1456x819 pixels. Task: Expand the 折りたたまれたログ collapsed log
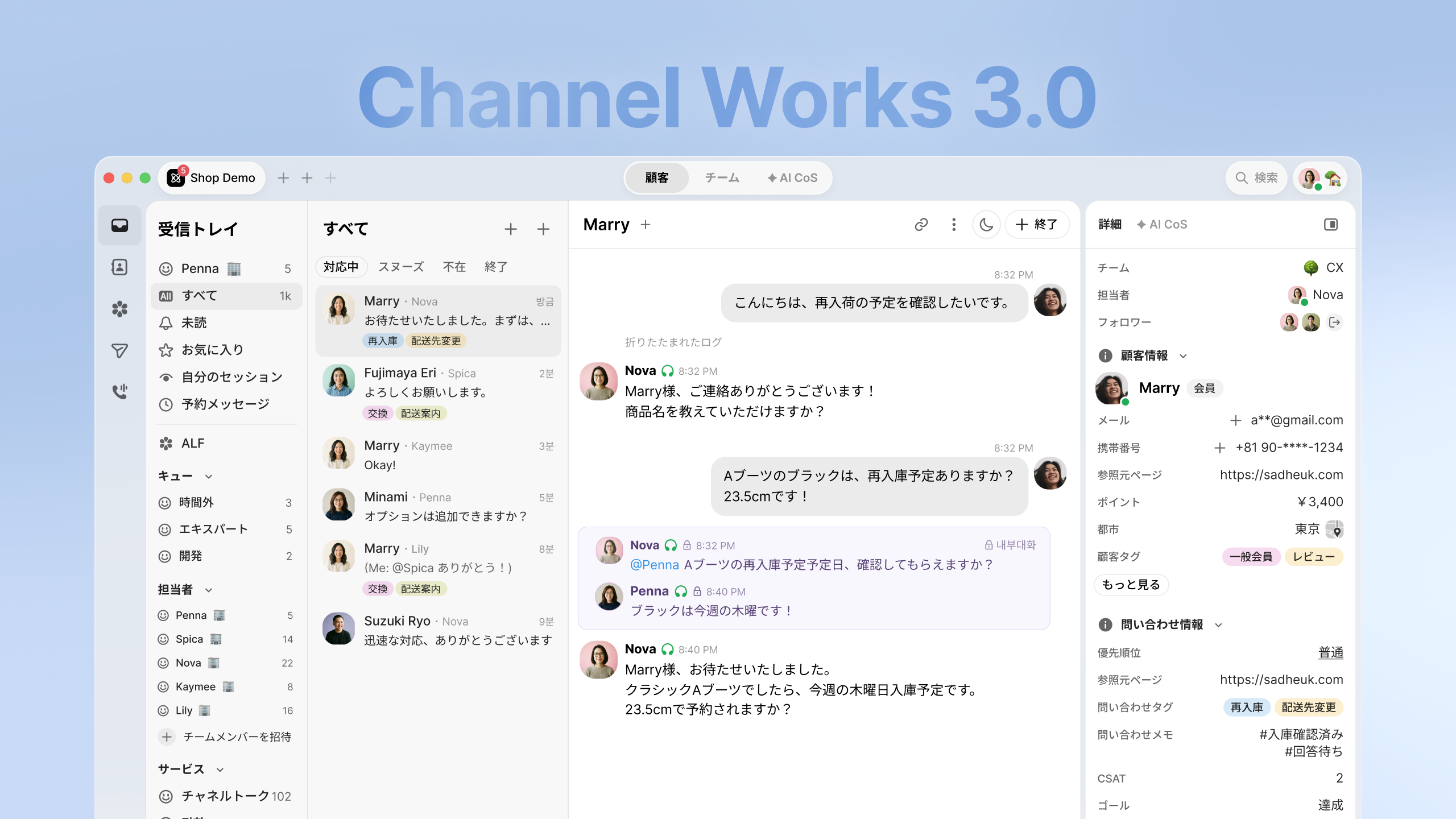(x=673, y=342)
